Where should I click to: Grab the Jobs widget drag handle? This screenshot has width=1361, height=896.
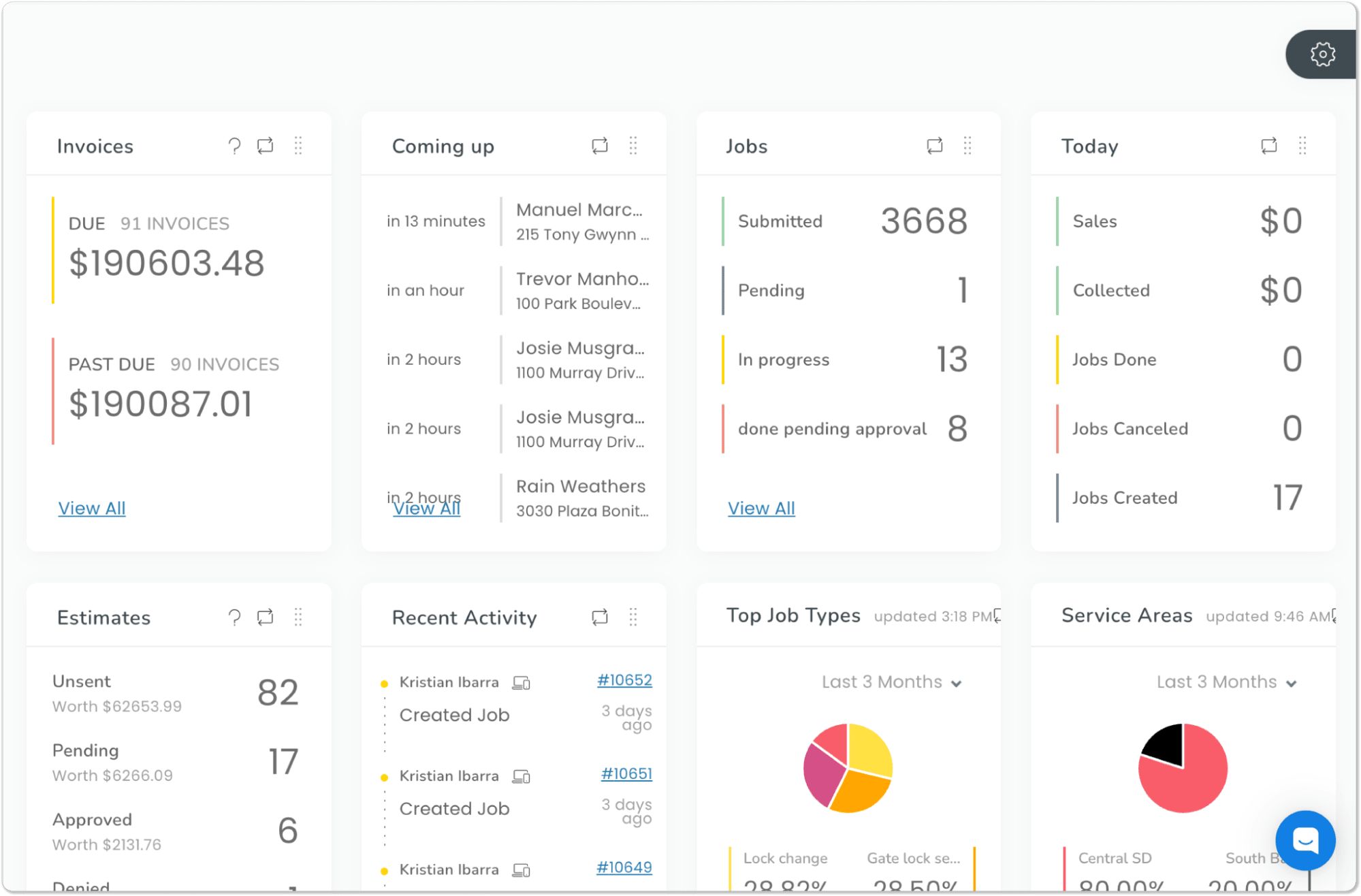tap(967, 146)
